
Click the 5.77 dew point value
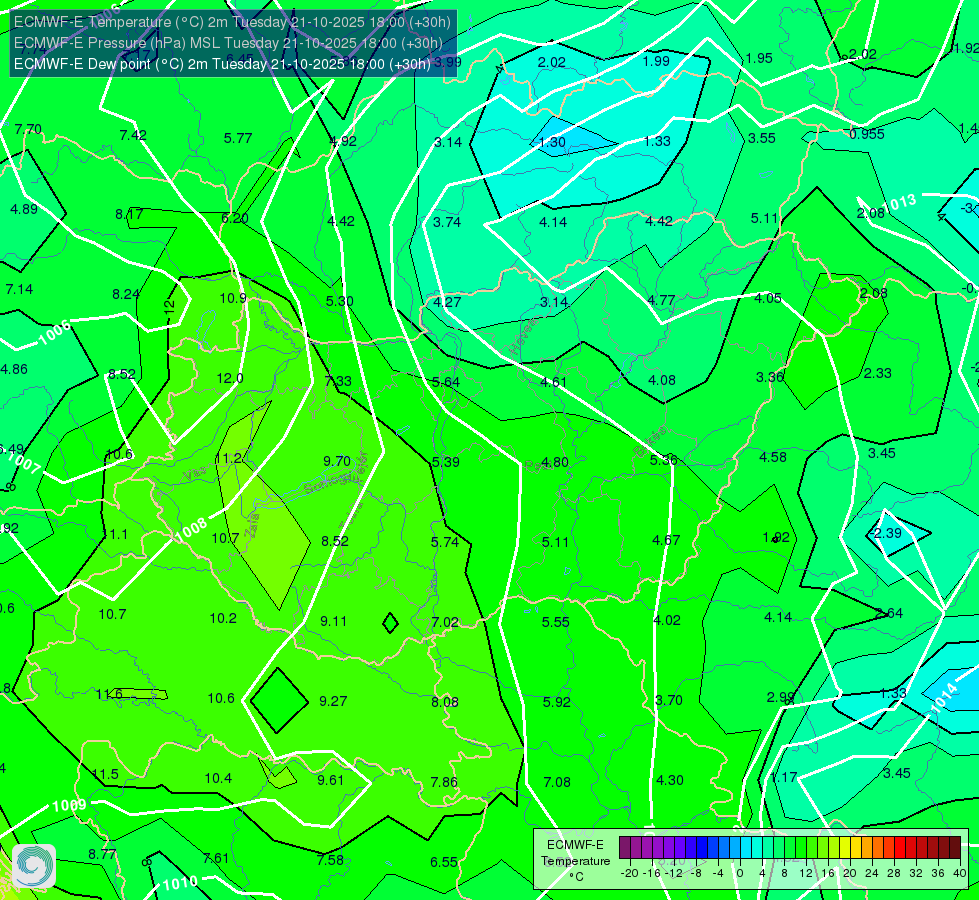pyautogui.click(x=238, y=138)
